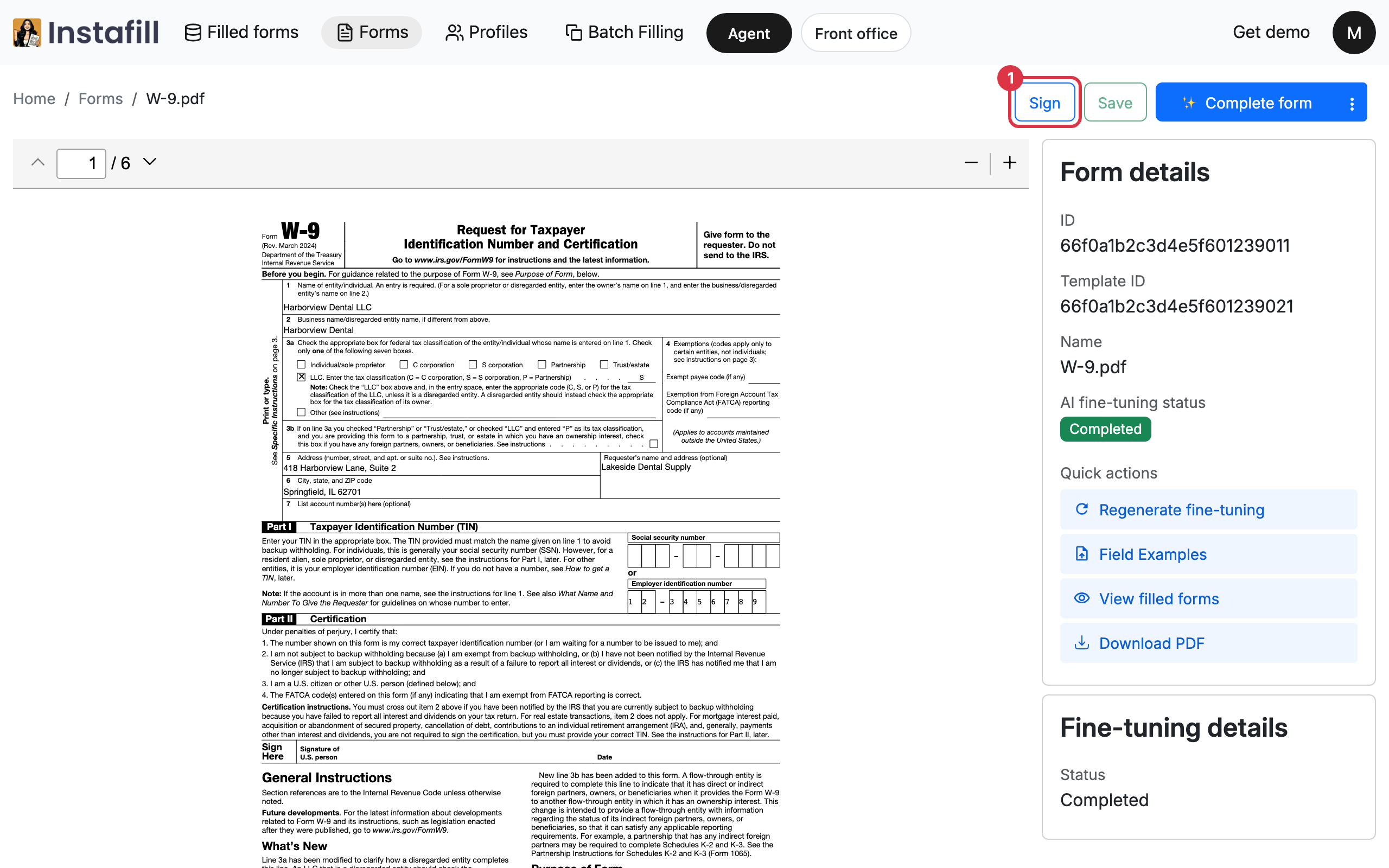This screenshot has height=868, width=1389.
Task: Download the PDF
Action: point(1208,643)
